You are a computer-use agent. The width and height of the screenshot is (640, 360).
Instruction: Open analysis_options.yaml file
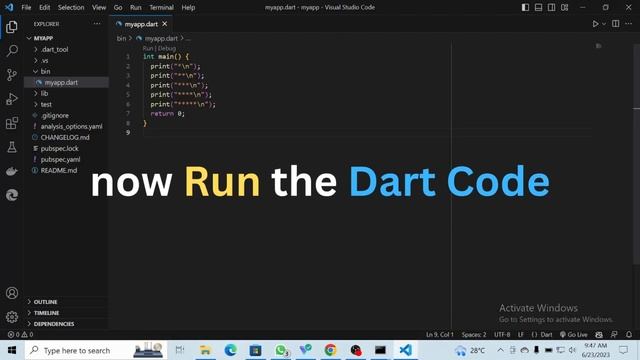(x=66, y=127)
